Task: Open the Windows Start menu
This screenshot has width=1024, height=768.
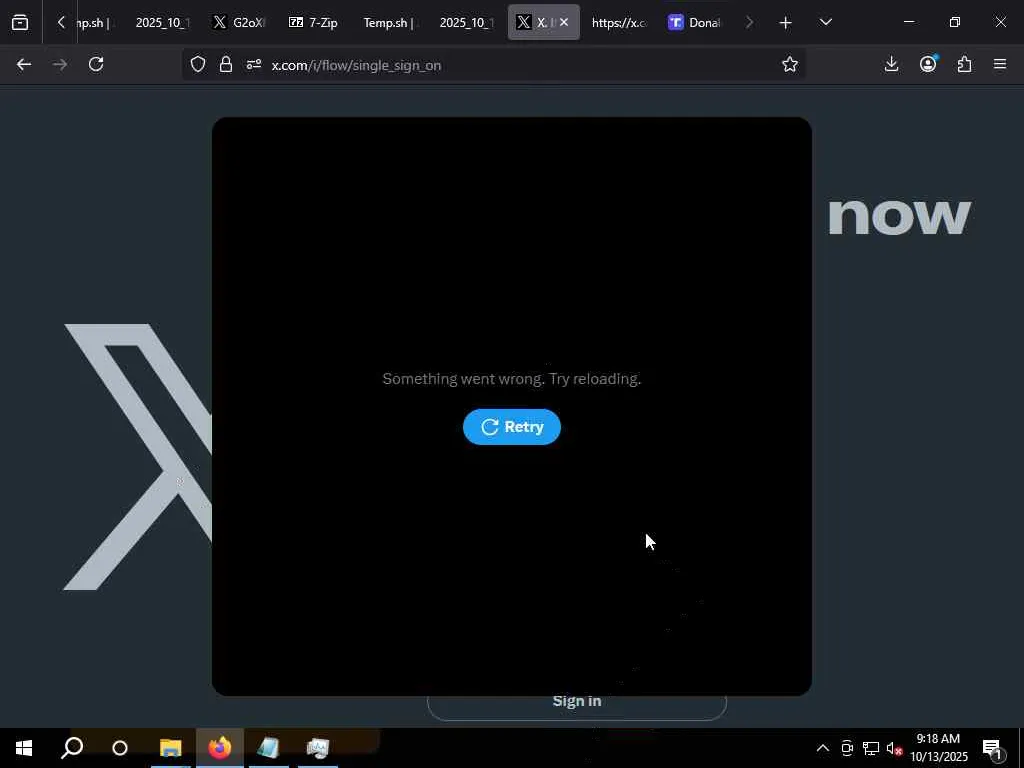Action: (24, 748)
